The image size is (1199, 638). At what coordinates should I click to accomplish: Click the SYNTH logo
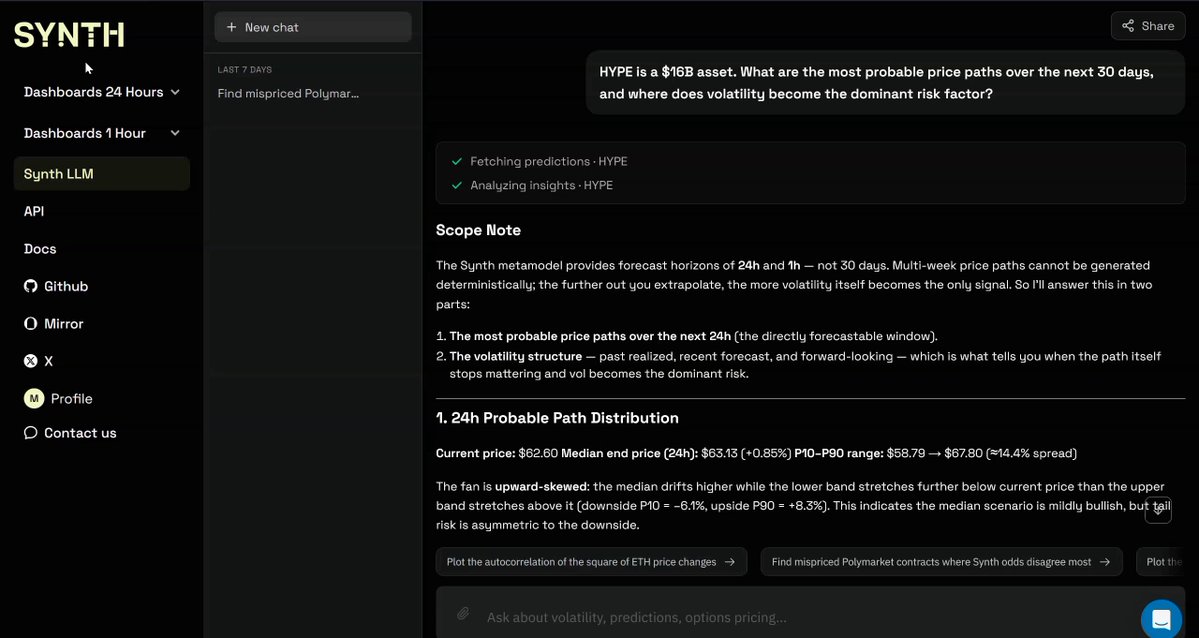point(69,35)
